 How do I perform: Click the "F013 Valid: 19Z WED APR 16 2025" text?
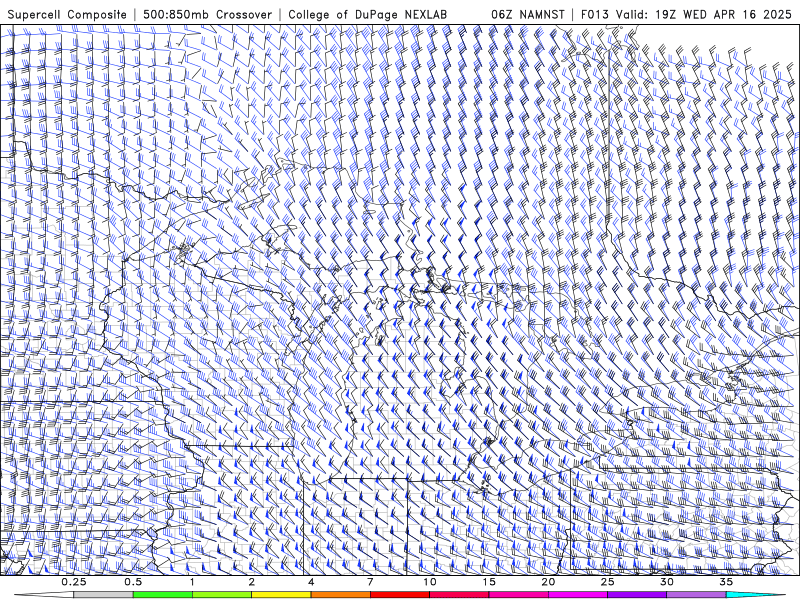[686, 14]
